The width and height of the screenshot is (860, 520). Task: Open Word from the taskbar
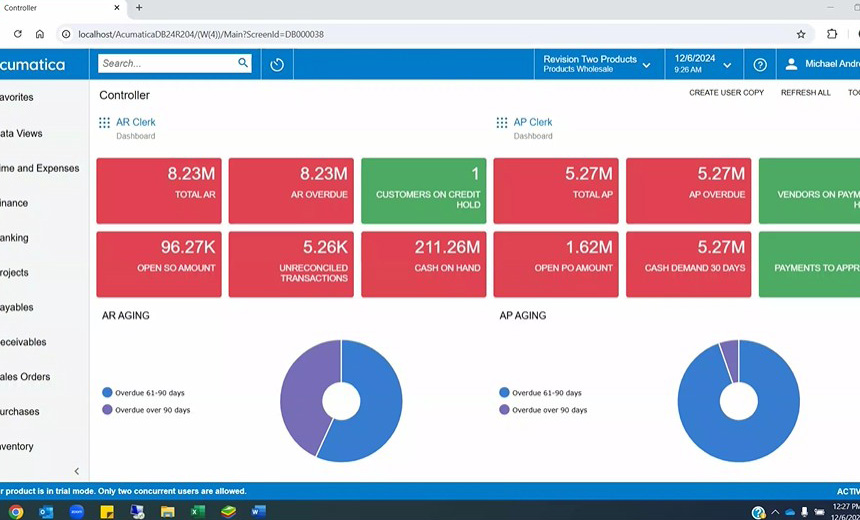tap(258, 512)
